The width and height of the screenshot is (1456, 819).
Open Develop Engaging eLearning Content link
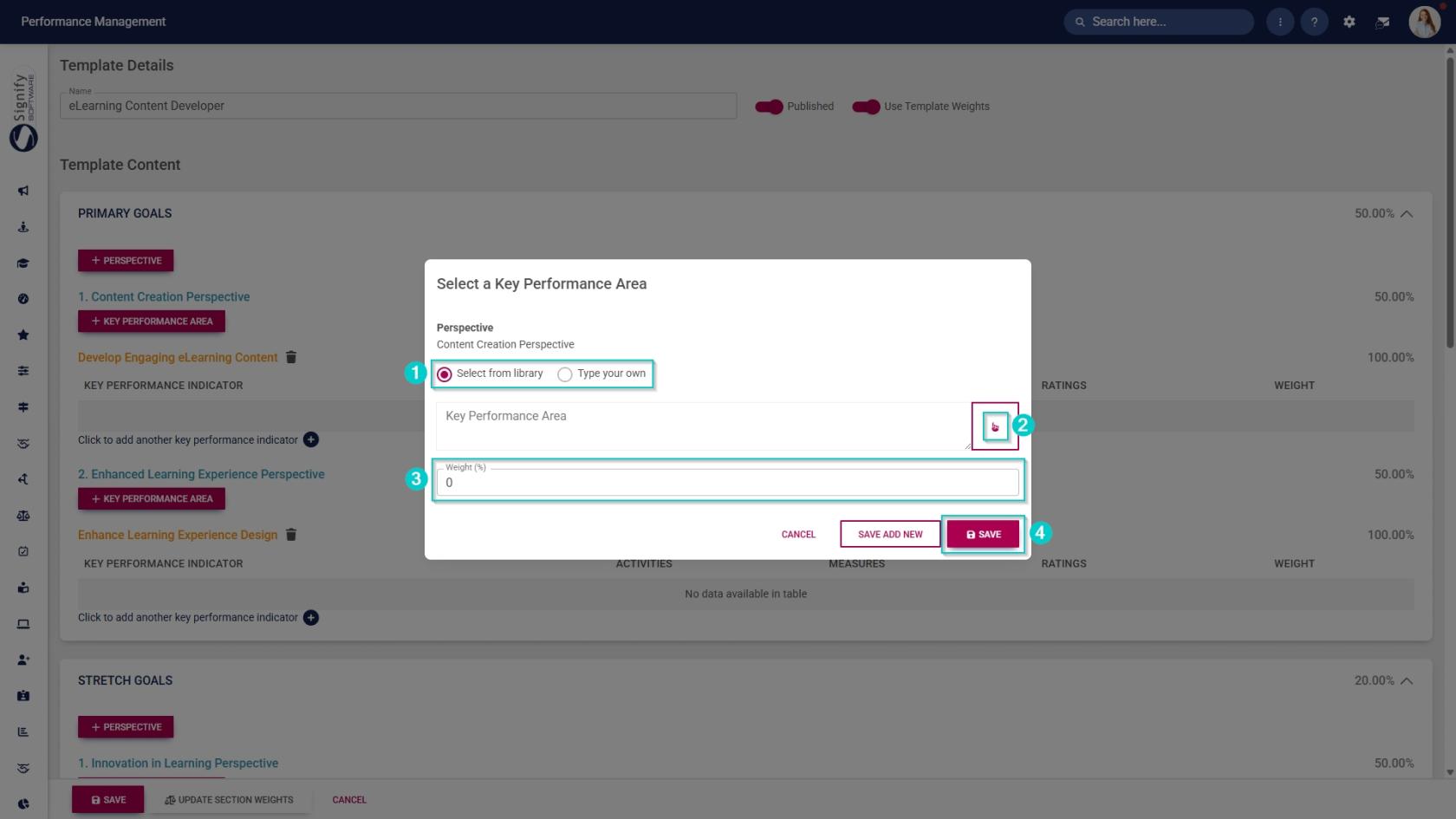point(178,357)
